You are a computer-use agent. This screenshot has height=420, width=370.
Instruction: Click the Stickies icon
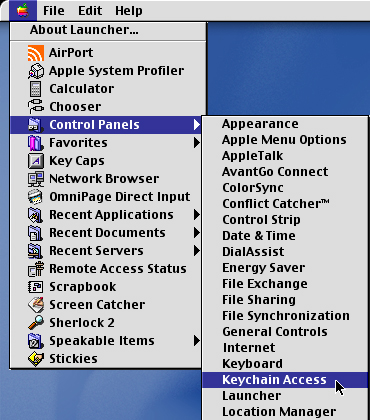click(x=36, y=359)
